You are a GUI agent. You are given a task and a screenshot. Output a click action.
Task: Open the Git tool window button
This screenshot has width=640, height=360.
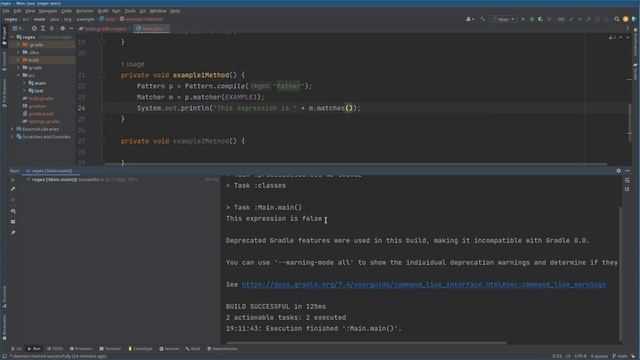pos(16,349)
